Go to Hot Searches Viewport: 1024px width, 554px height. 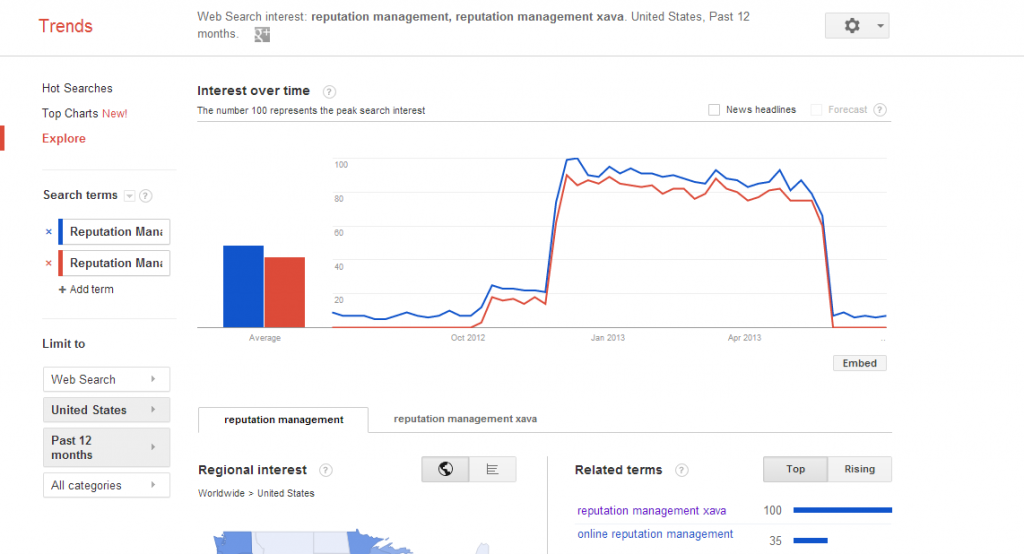[x=77, y=88]
